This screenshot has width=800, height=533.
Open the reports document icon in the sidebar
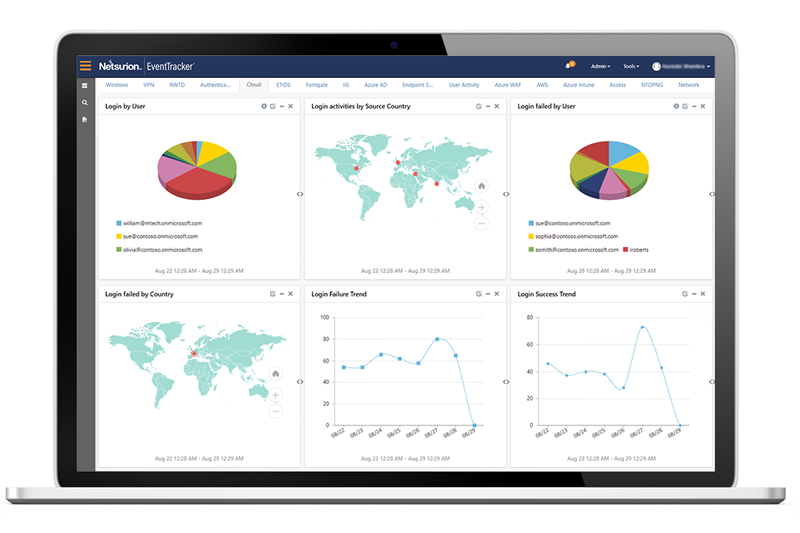pos(85,119)
